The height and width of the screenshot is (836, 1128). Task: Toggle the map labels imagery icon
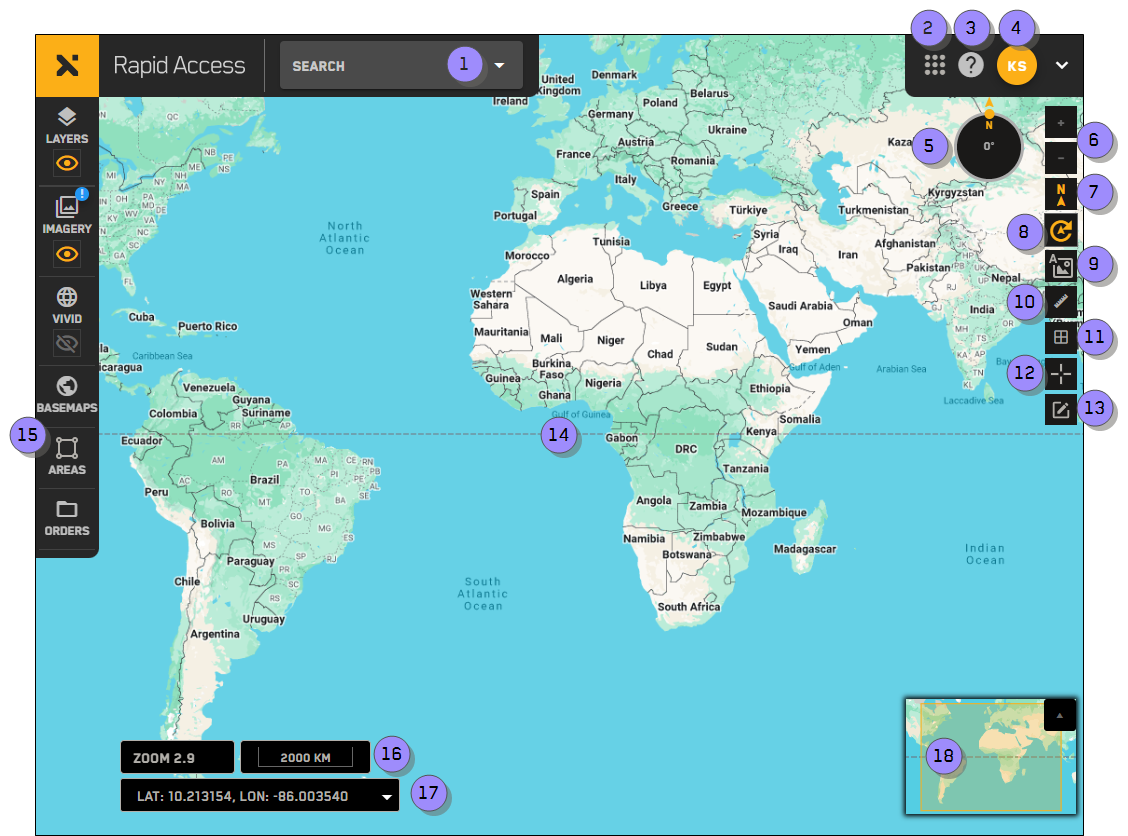click(x=1061, y=266)
